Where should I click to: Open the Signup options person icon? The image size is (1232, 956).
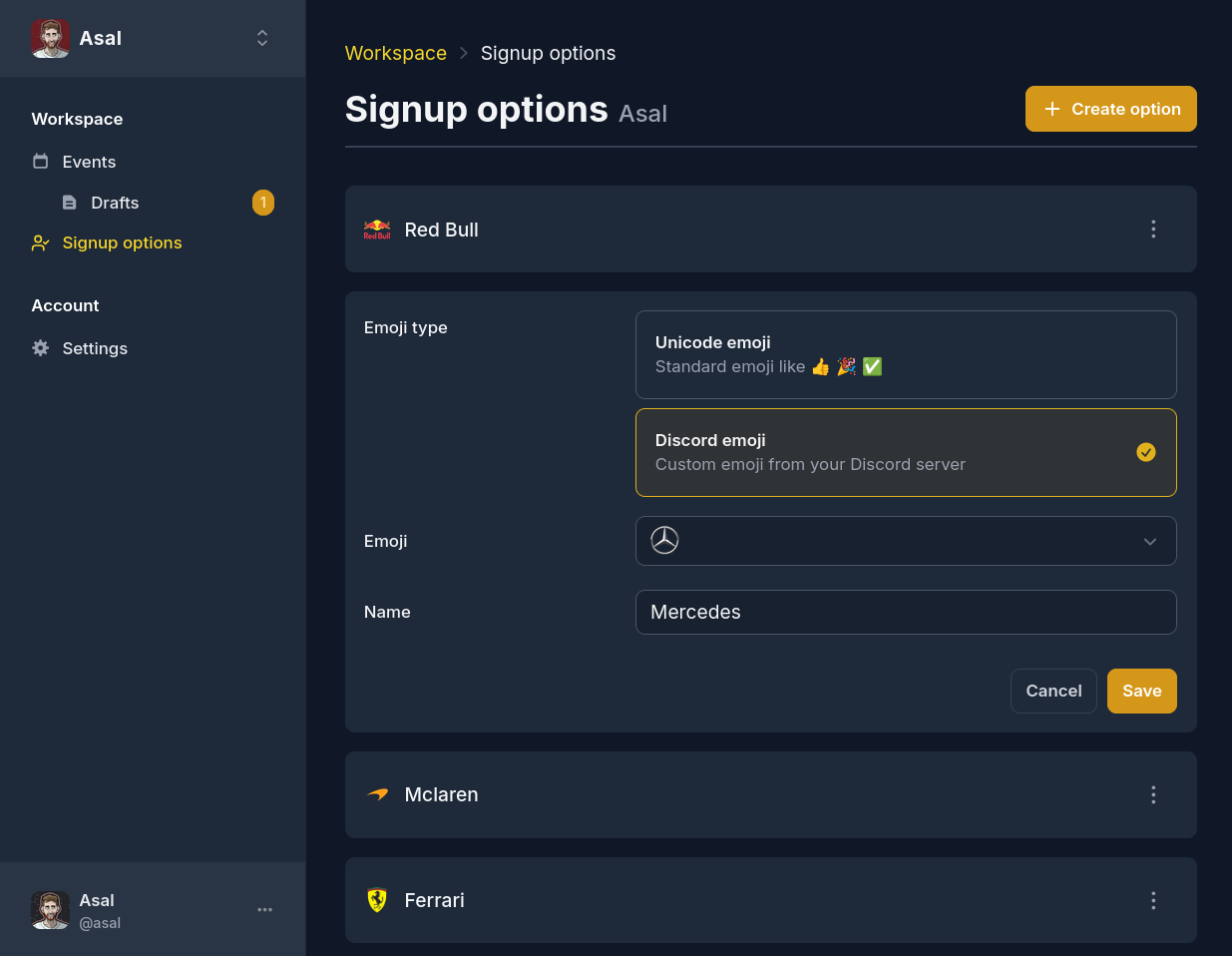tap(40, 242)
